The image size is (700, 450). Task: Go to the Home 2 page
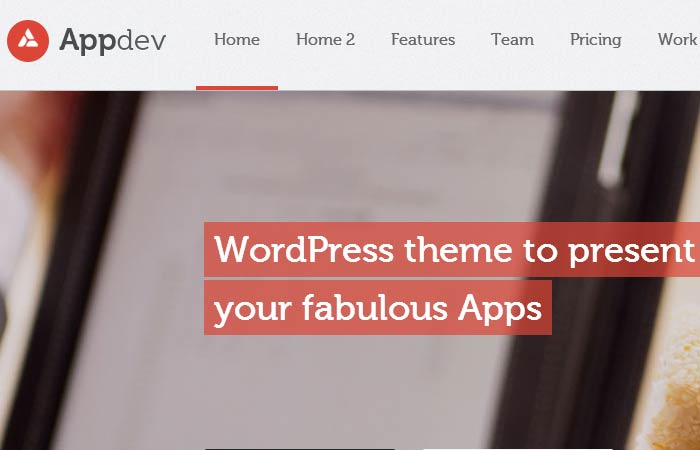coord(325,40)
